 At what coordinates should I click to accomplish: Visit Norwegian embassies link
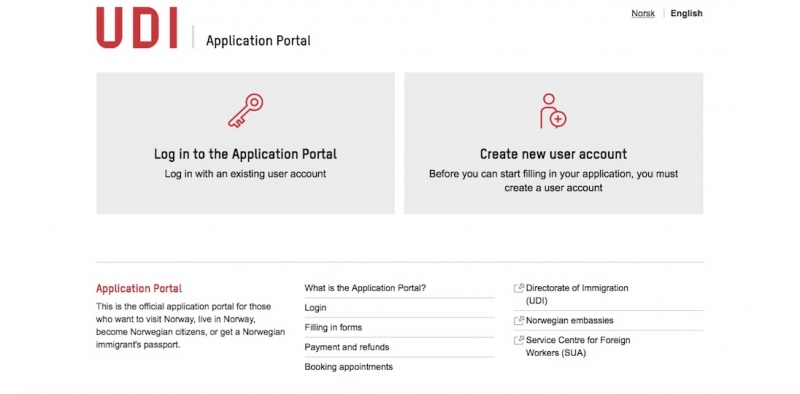[569, 321]
